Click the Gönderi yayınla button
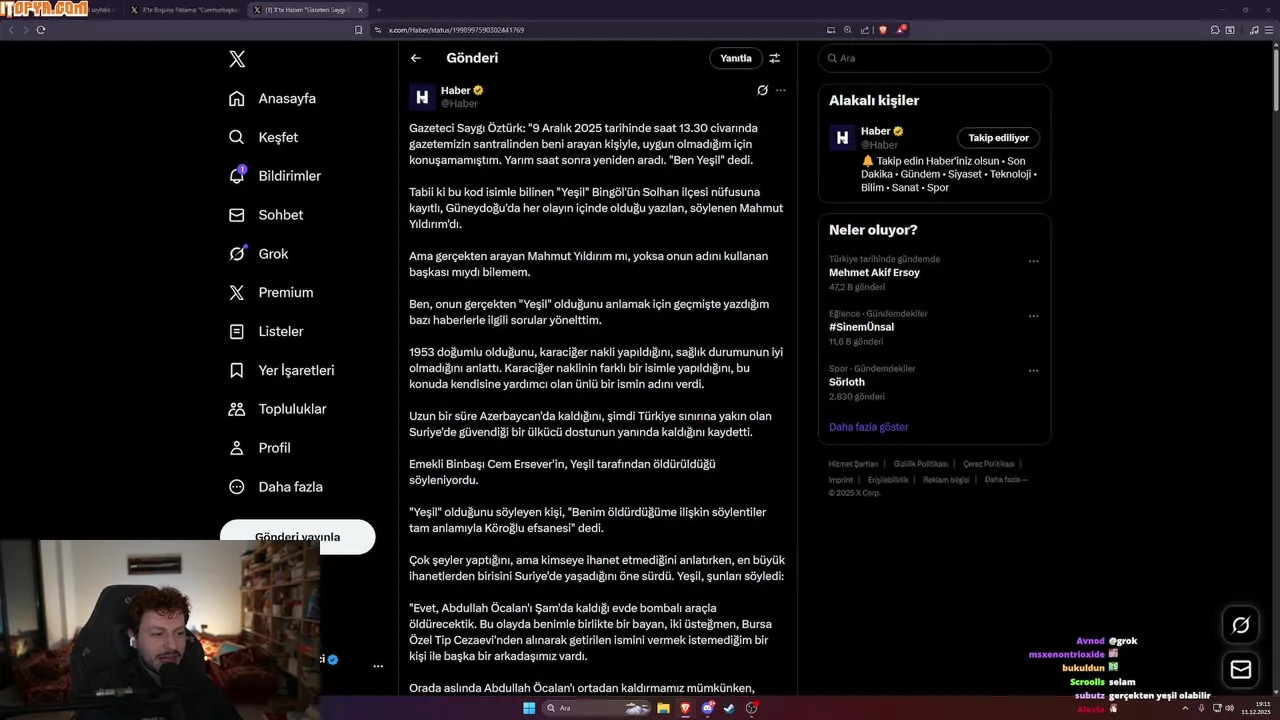The width and height of the screenshot is (1280, 720). click(298, 537)
